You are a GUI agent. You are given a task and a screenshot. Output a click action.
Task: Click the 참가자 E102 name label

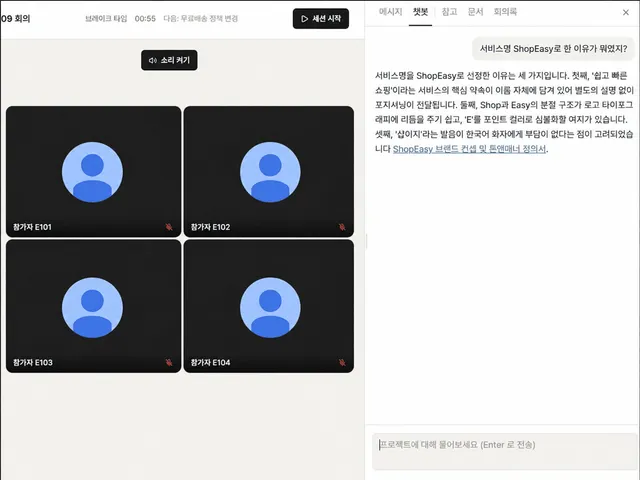point(210,227)
